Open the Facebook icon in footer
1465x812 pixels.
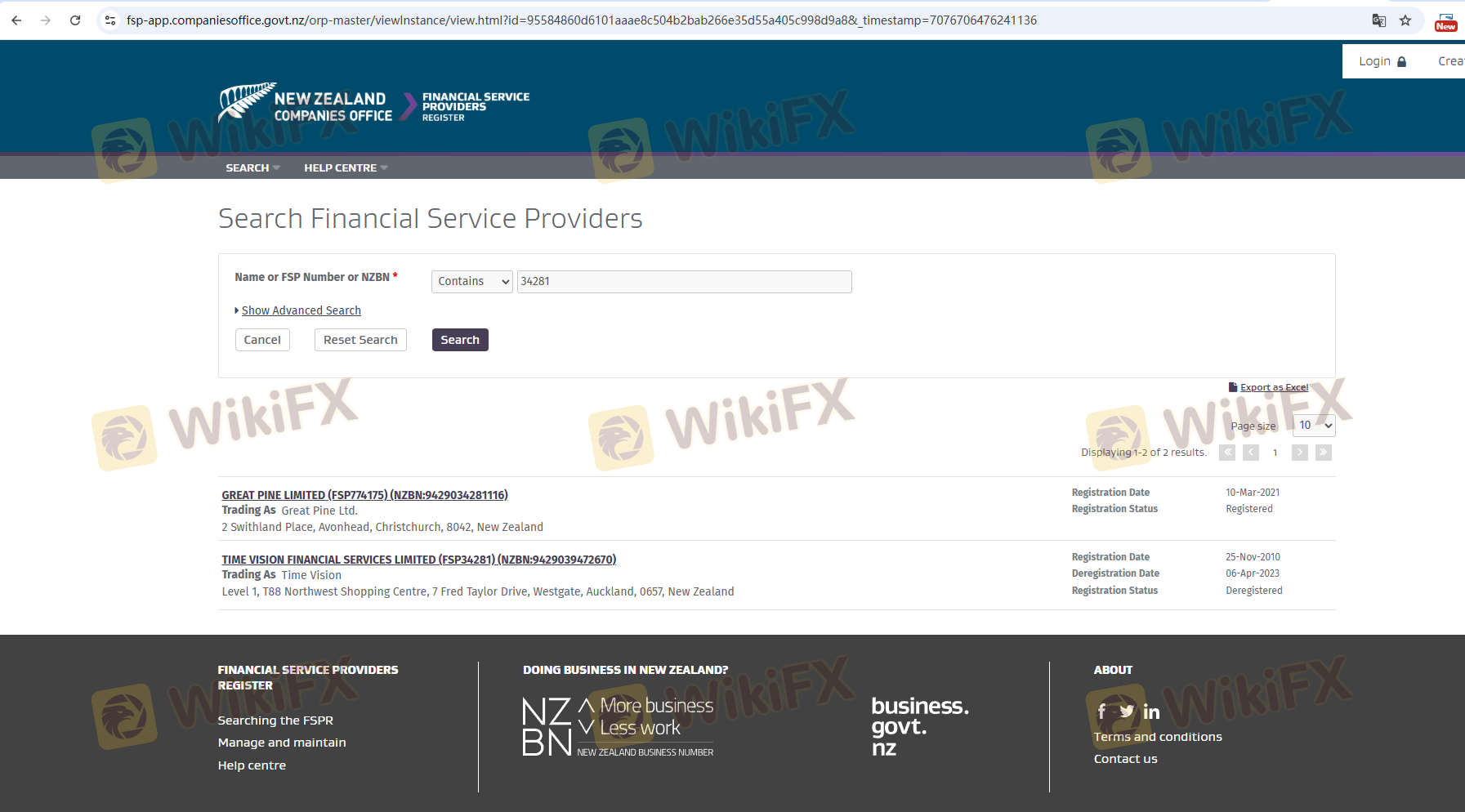click(x=1101, y=712)
